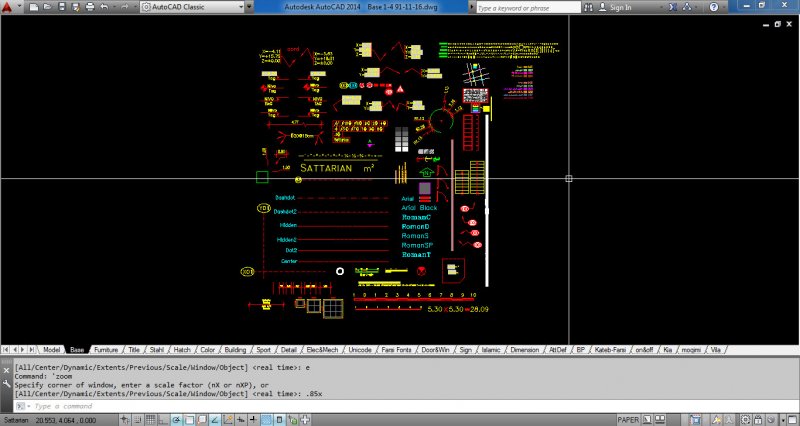Jump to last layout tab arrow

point(32,350)
